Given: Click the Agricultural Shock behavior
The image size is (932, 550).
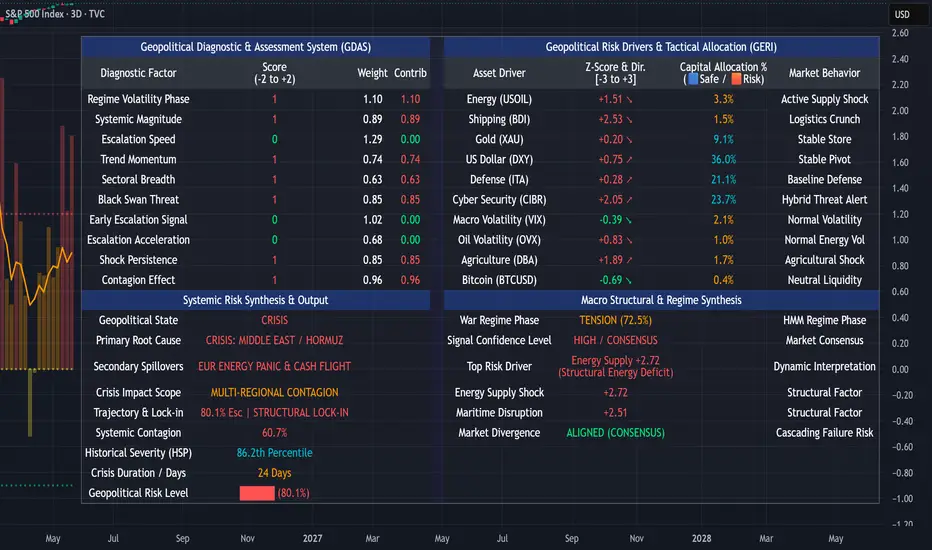Looking at the screenshot, I should tap(824, 260).
